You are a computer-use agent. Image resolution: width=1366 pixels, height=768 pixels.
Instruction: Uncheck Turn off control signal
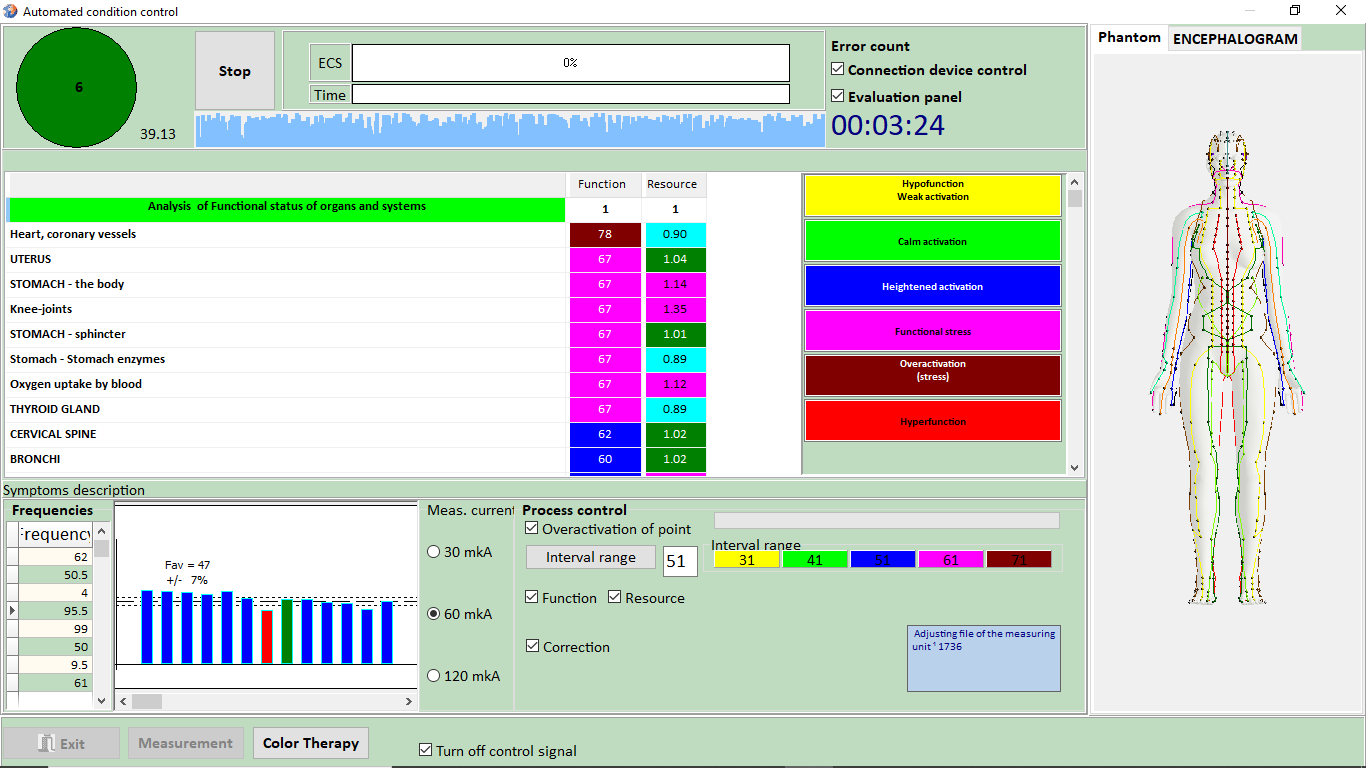tap(427, 750)
